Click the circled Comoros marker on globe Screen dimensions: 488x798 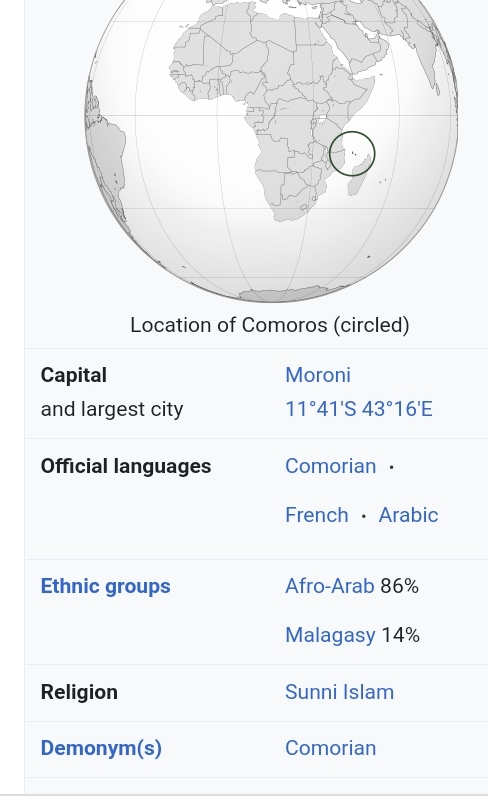coord(352,154)
